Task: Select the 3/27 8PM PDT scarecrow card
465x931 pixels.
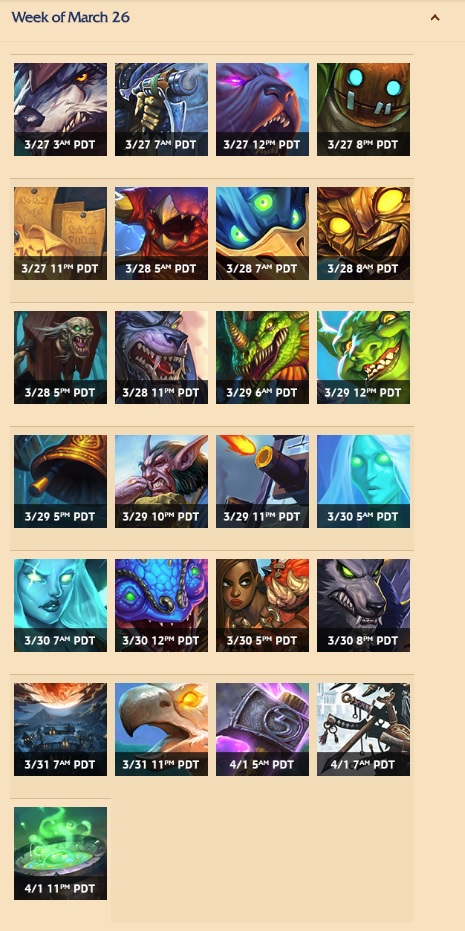Action: [x=363, y=109]
